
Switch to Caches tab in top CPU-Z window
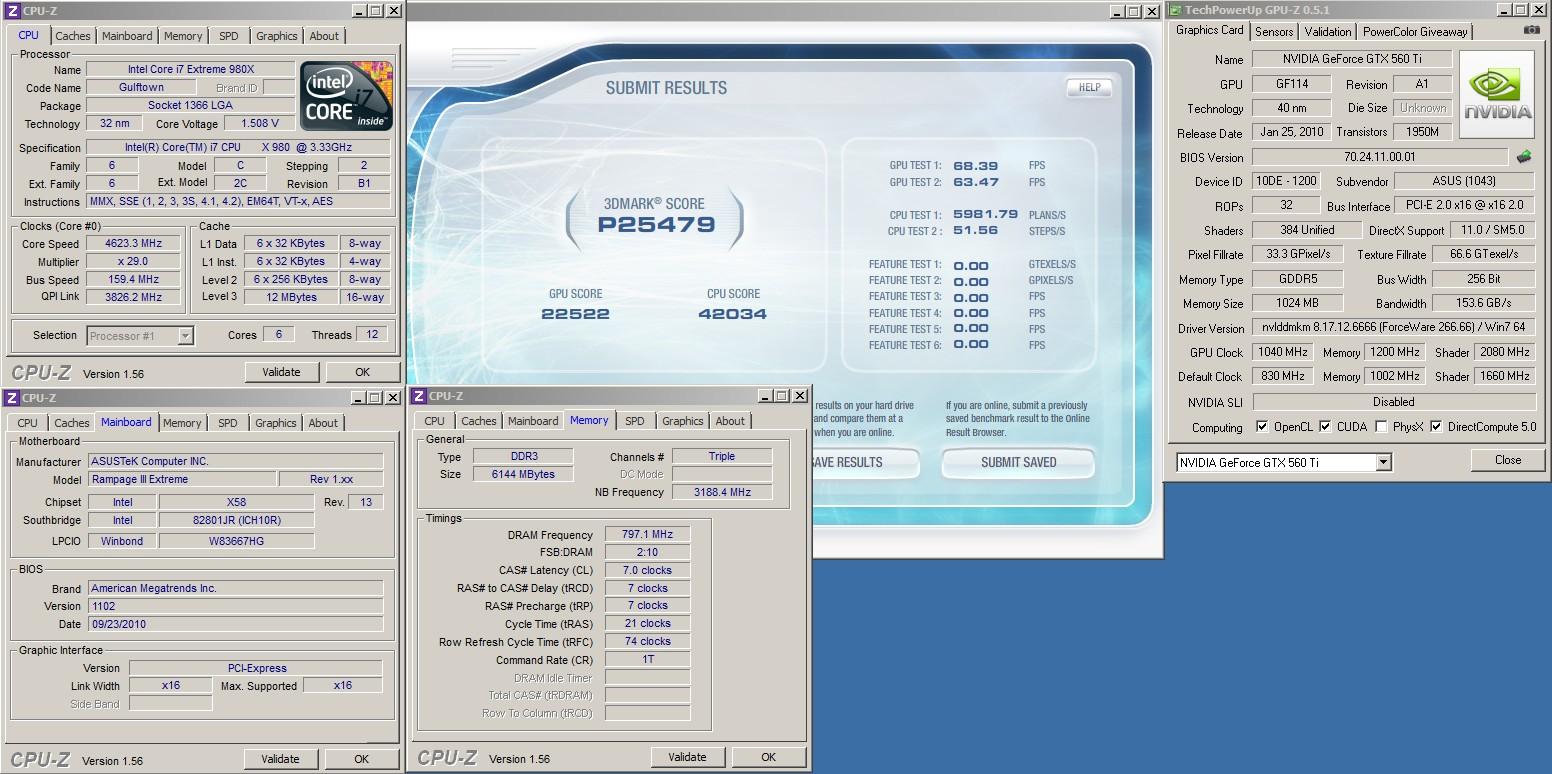click(73, 36)
